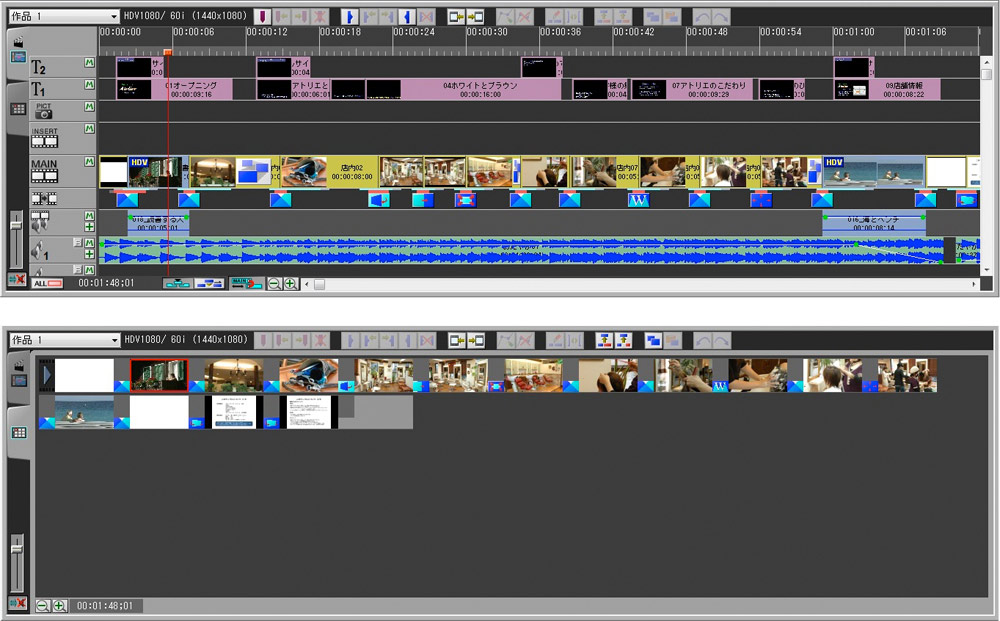Click the yellow-arrow overwrite clip icon in the top toolbar
Image resolution: width=1000 pixels, height=621 pixels.
[x=475, y=17]
